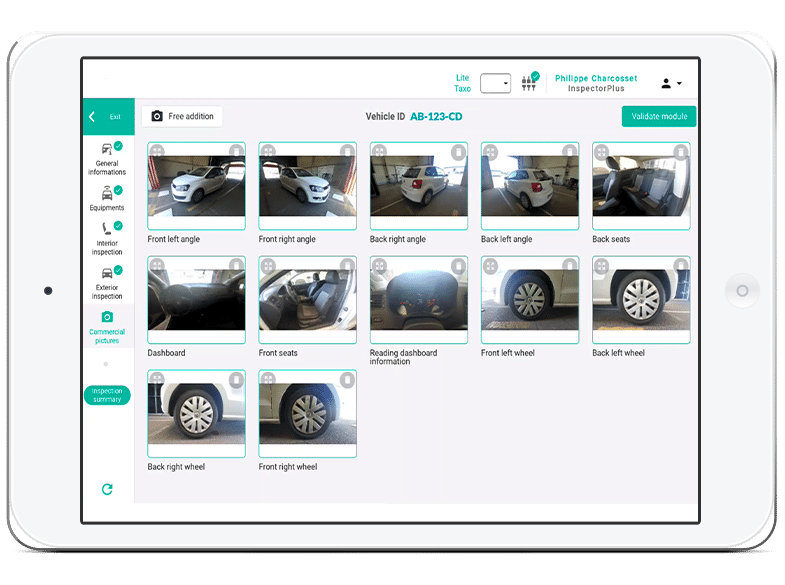This screenshot has height=585, width=785.
Task: Open the Inspection summary button
Action: coord(107,395)
